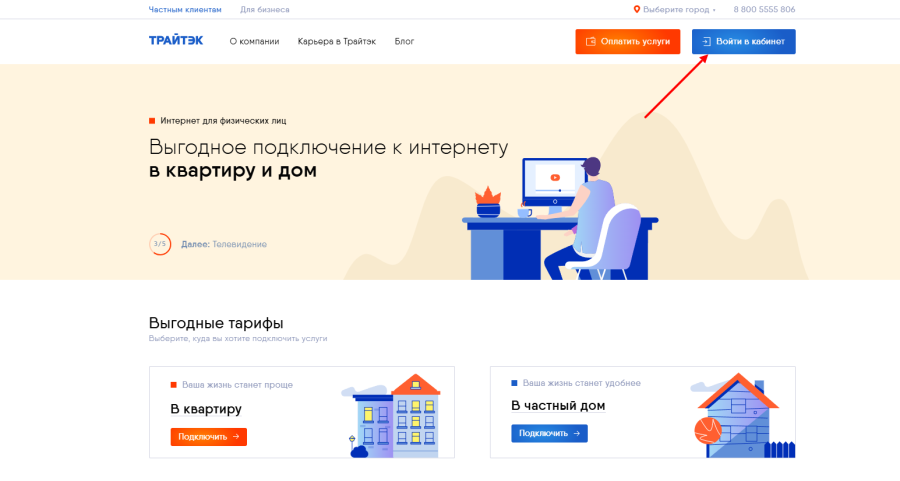Click the apartment building illustration
This screenshot has height=481, width=900.
(x=391, y=416)
